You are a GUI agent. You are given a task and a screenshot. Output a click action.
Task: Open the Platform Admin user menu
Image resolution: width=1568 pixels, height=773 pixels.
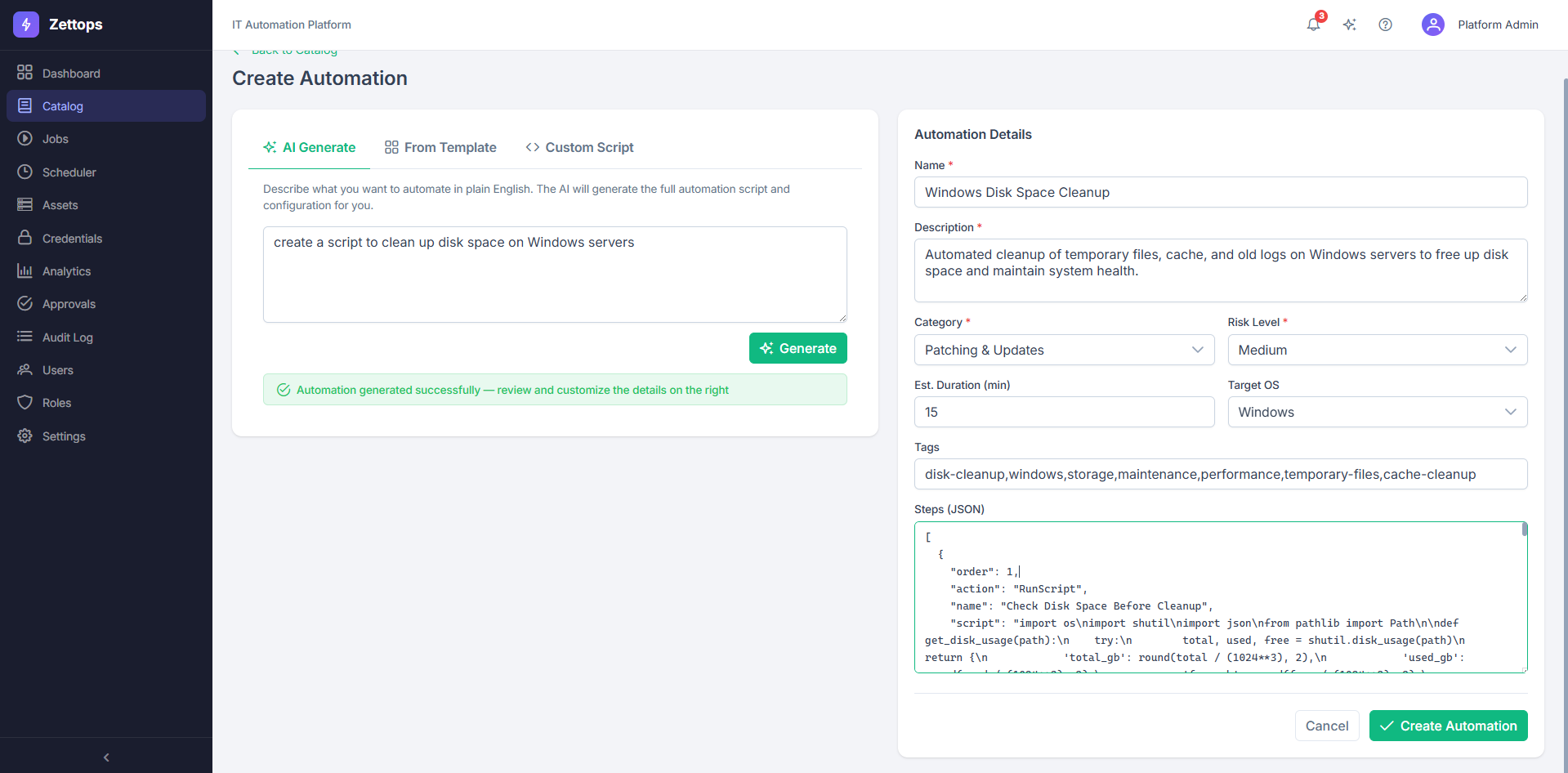coord(1481,25)
